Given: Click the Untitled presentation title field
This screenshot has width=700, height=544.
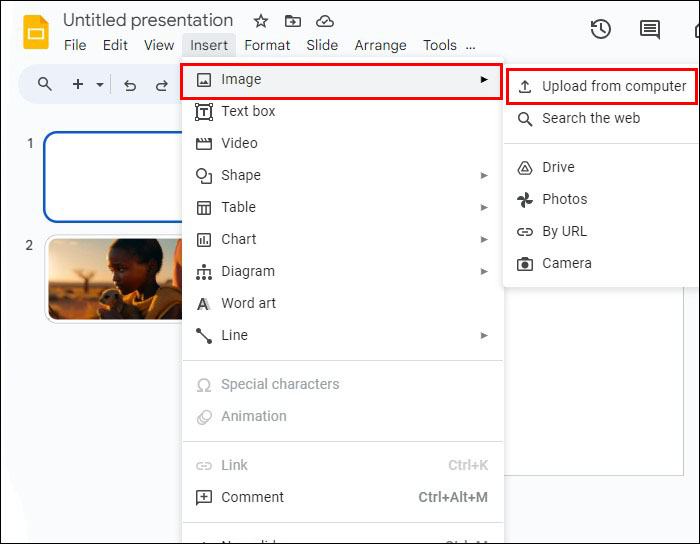Looking at the screenshot, I should (x=148, y=20).
